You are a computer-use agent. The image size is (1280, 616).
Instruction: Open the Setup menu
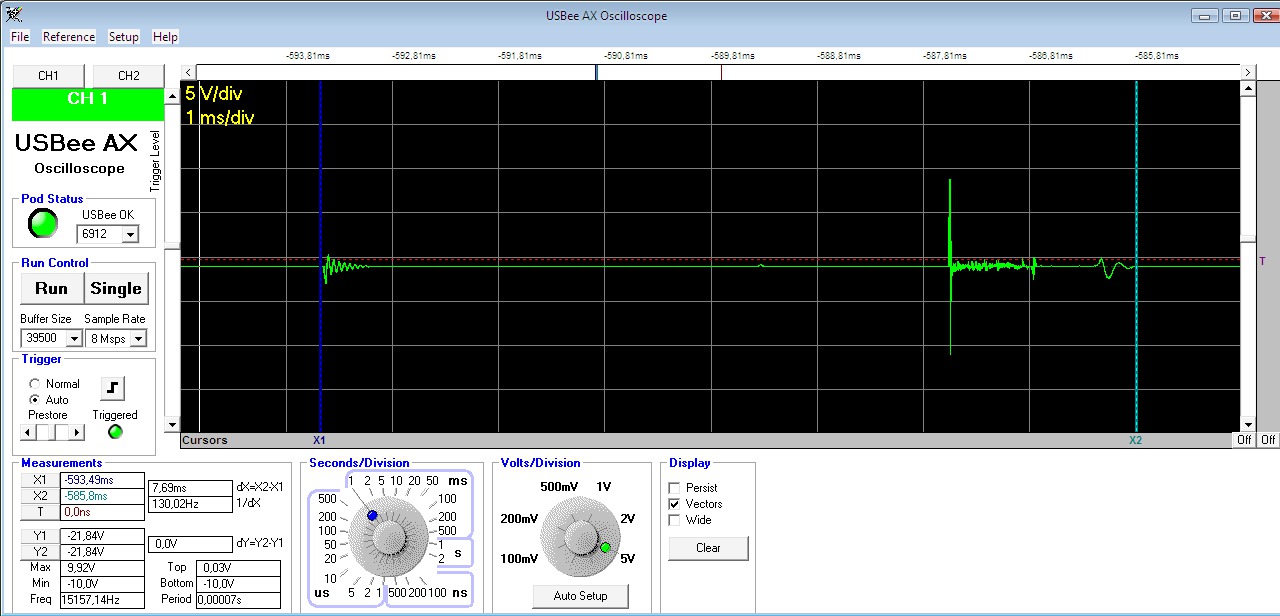(124, 37)
